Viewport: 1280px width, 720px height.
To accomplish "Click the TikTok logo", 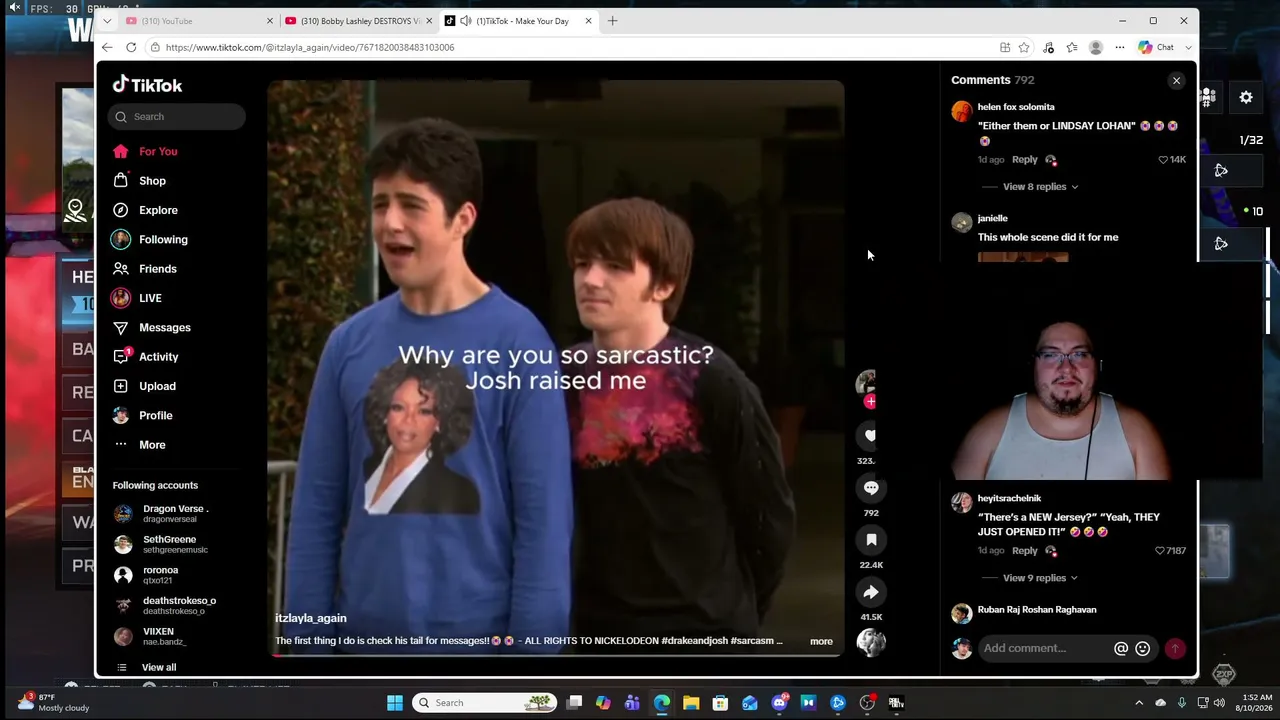I will (147, 85).
